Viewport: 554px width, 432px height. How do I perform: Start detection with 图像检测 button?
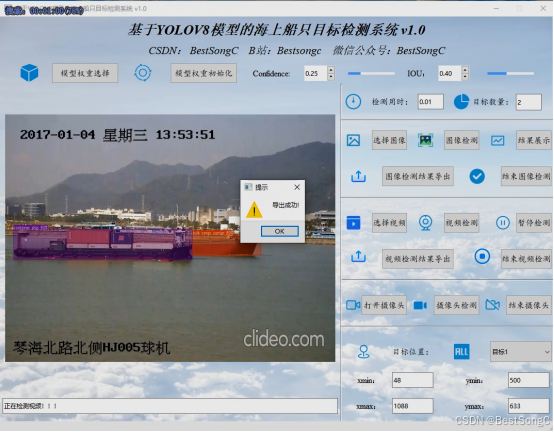point(461,140)
